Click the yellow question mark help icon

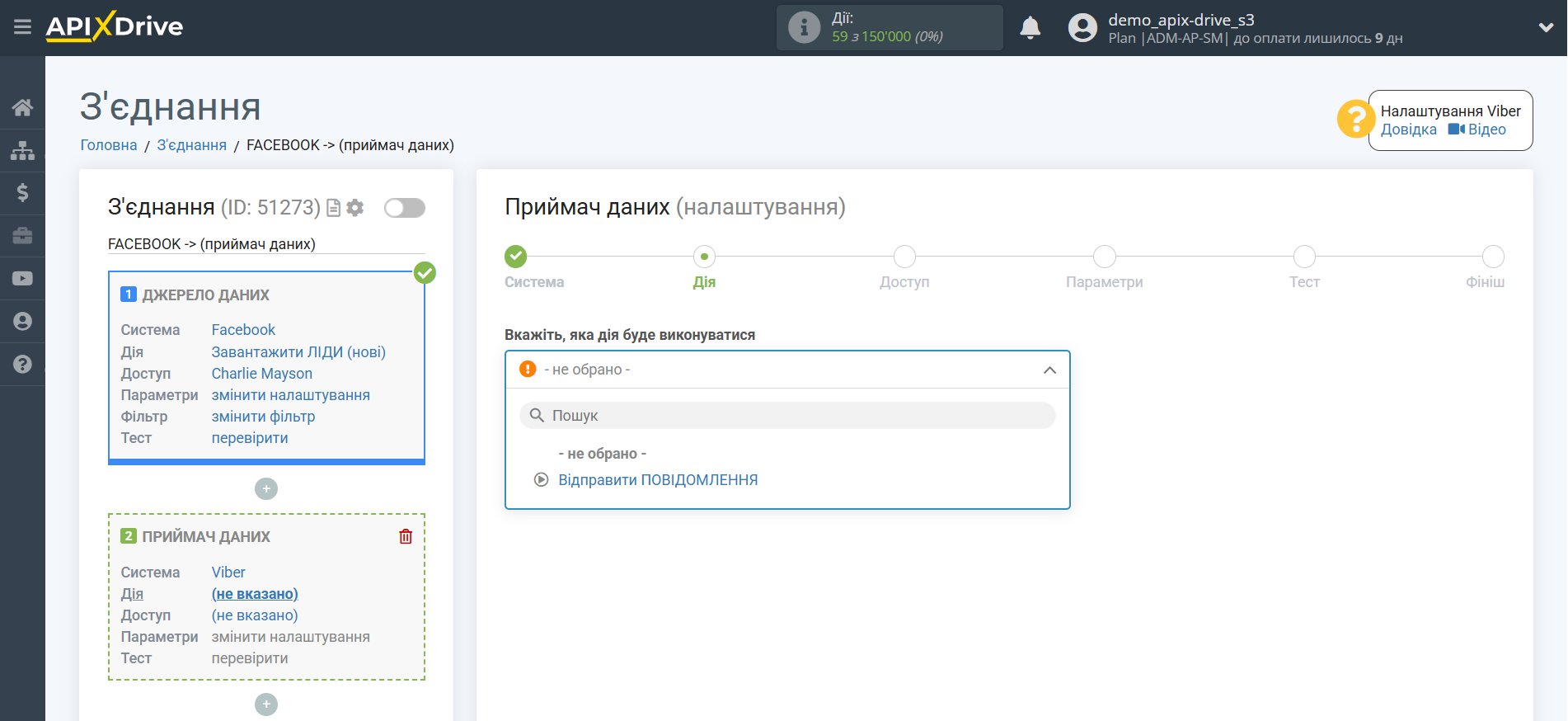click(1354, 120)
